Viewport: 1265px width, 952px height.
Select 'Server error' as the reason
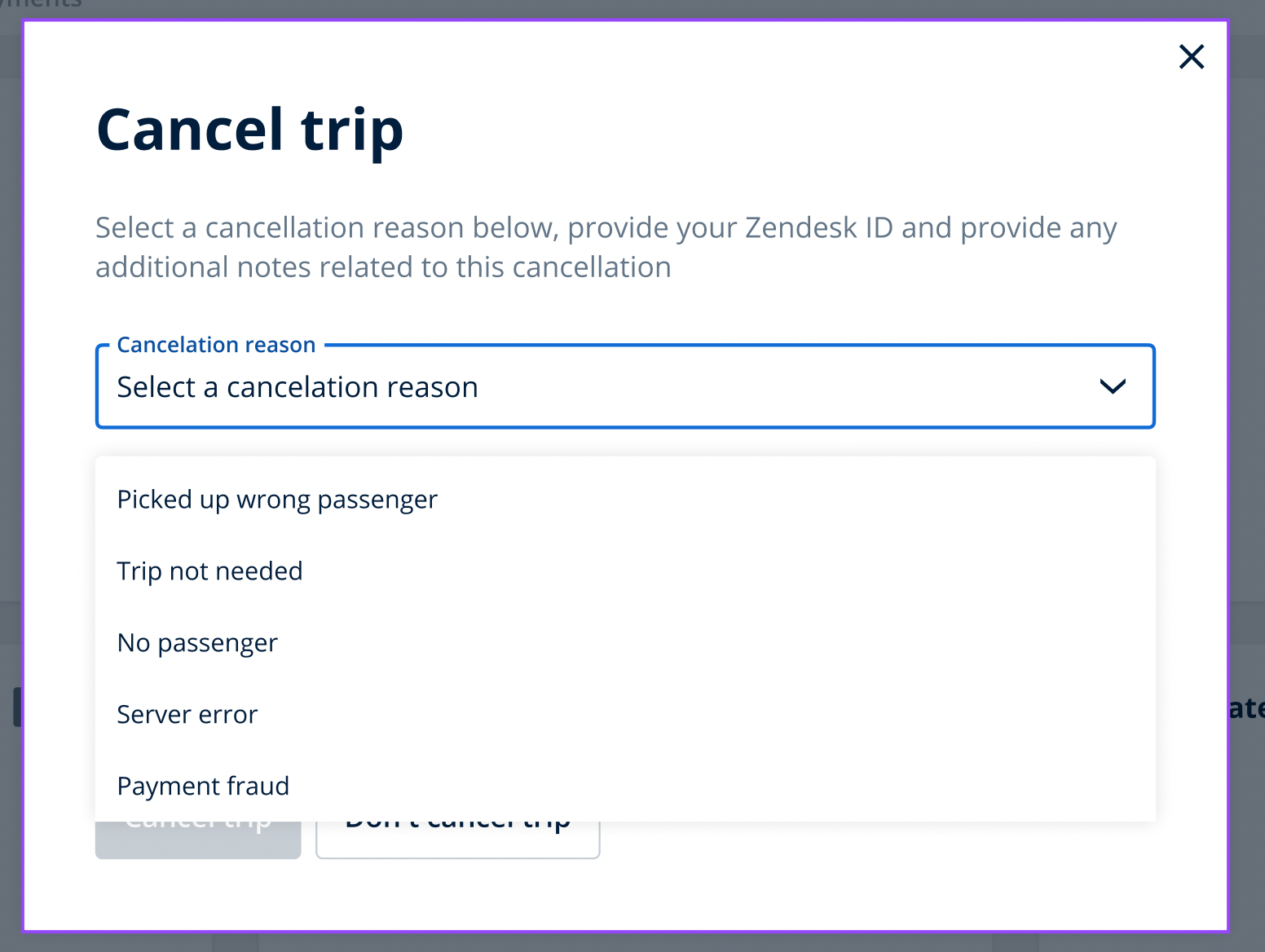187,715
